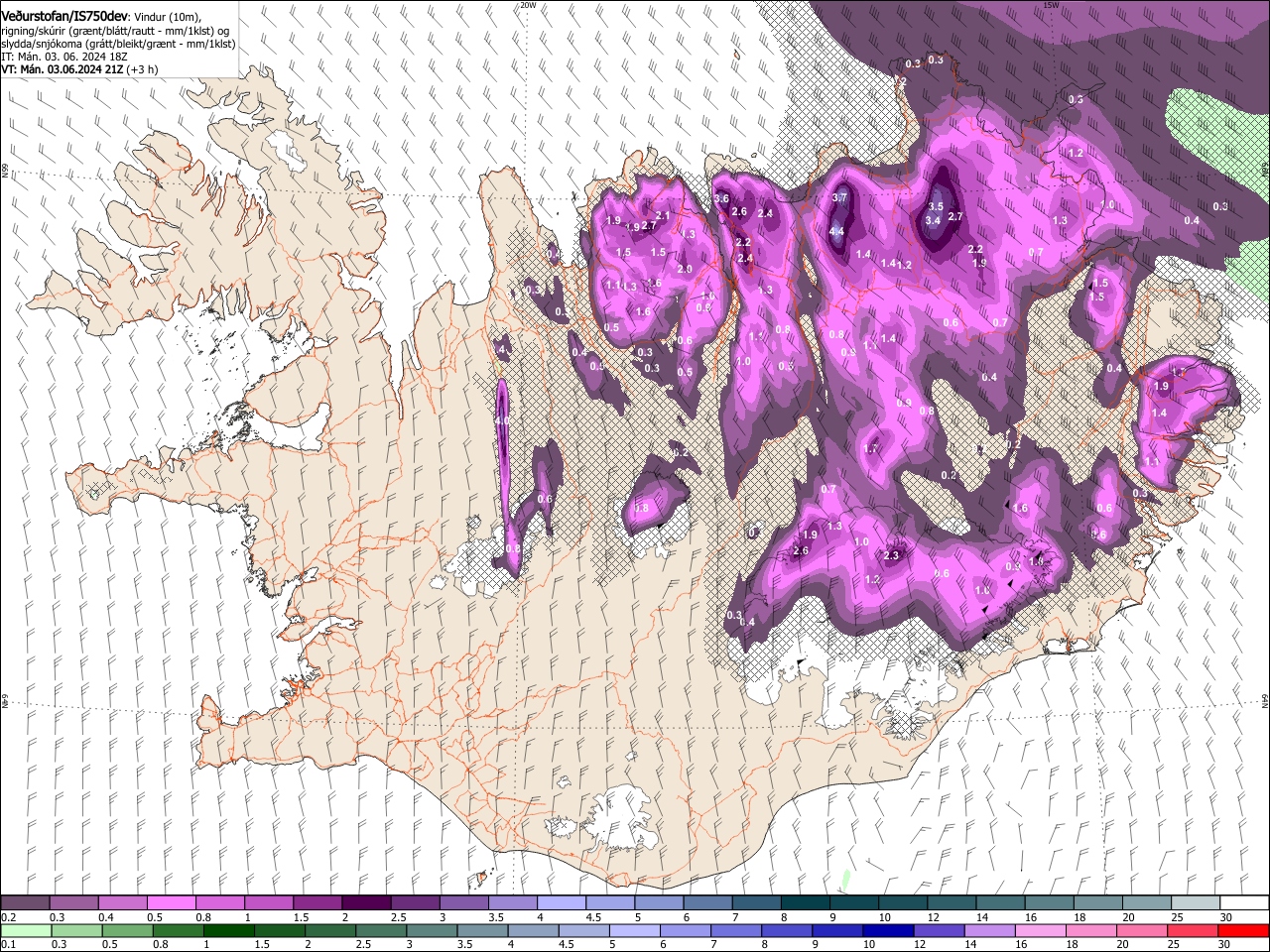Click the deep blue 10 swatch in rain legend
Screen dimensions: 1270x952
[888, 930]
